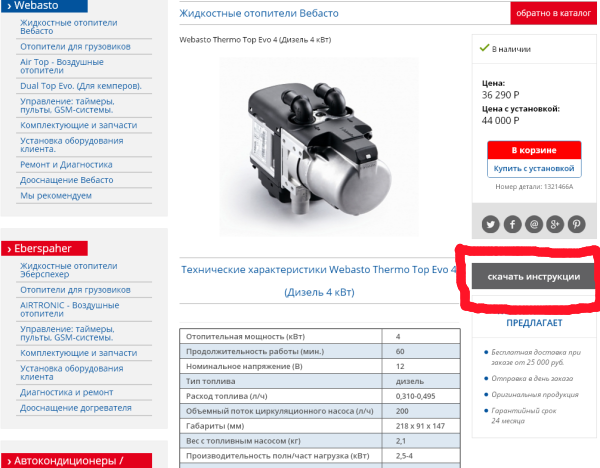Click 'Бесплатная доставка при заказе' bullet

click(536, 357)
